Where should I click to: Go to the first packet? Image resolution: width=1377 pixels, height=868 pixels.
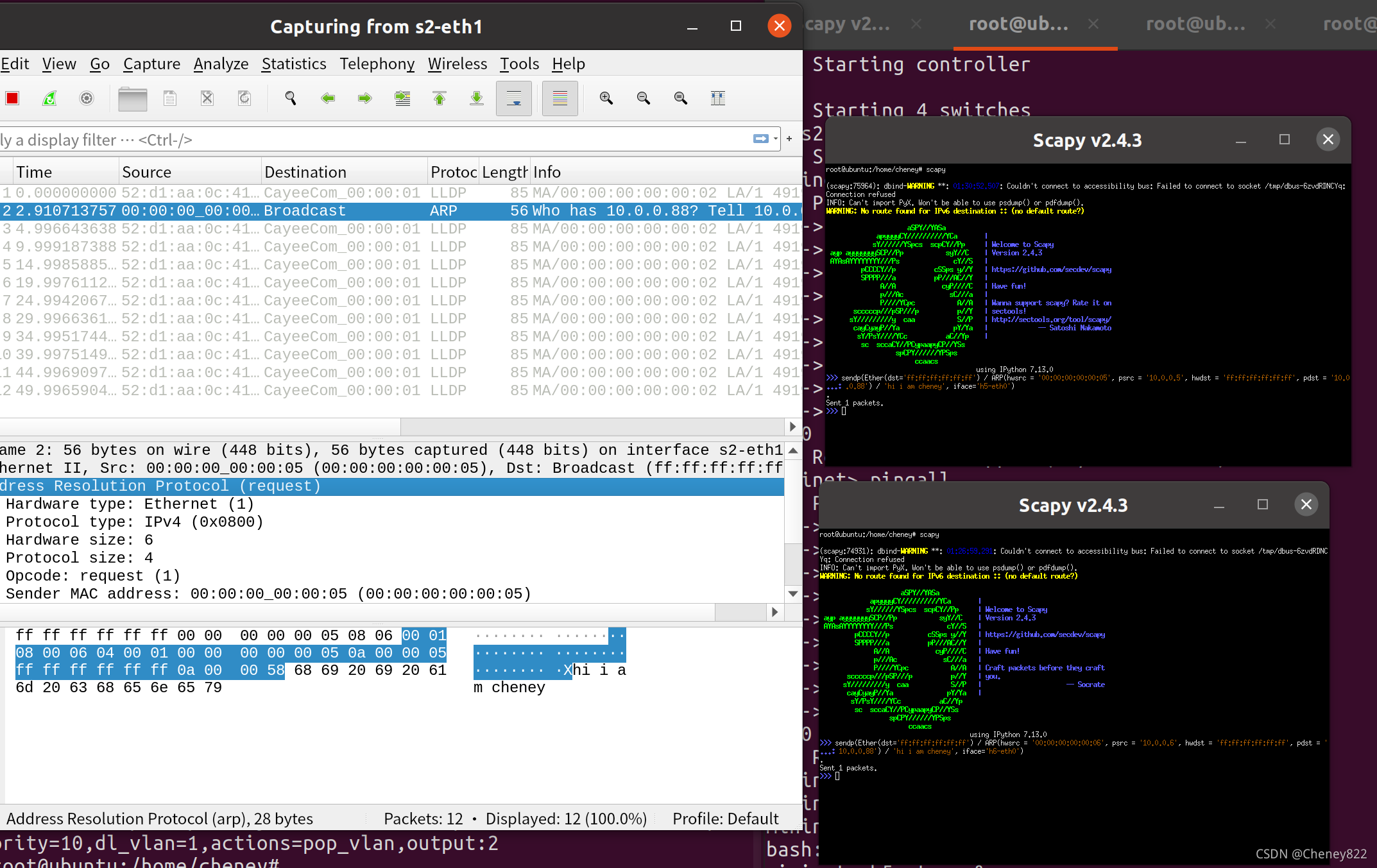tap(440, 98)
